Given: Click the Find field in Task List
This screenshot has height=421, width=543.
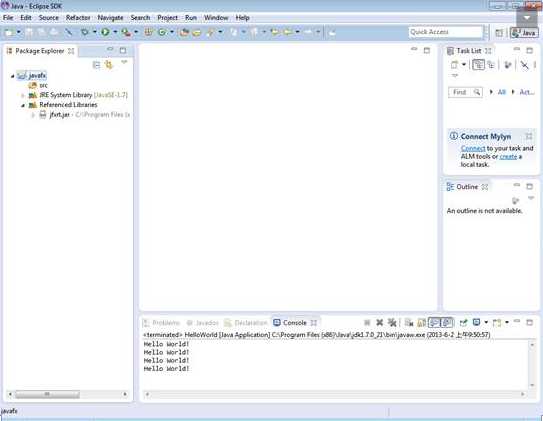Looking at the screenshot, I should 465,92.
